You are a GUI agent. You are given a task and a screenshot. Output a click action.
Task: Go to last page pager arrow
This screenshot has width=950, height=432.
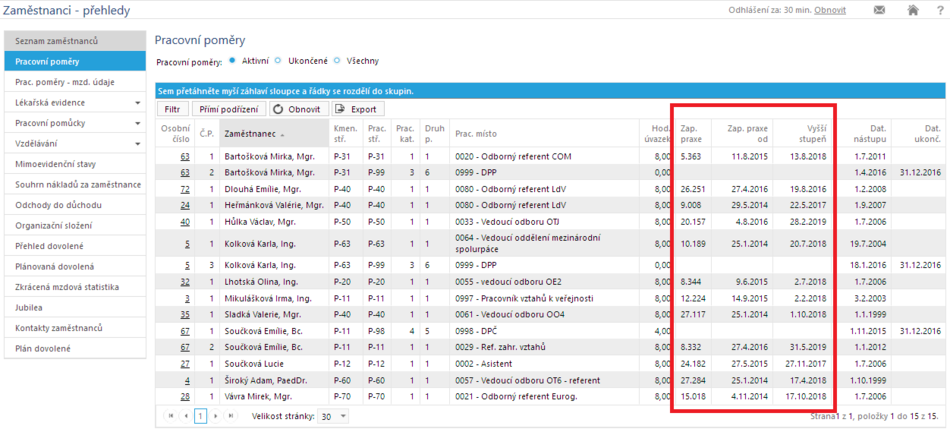(230, 416)
